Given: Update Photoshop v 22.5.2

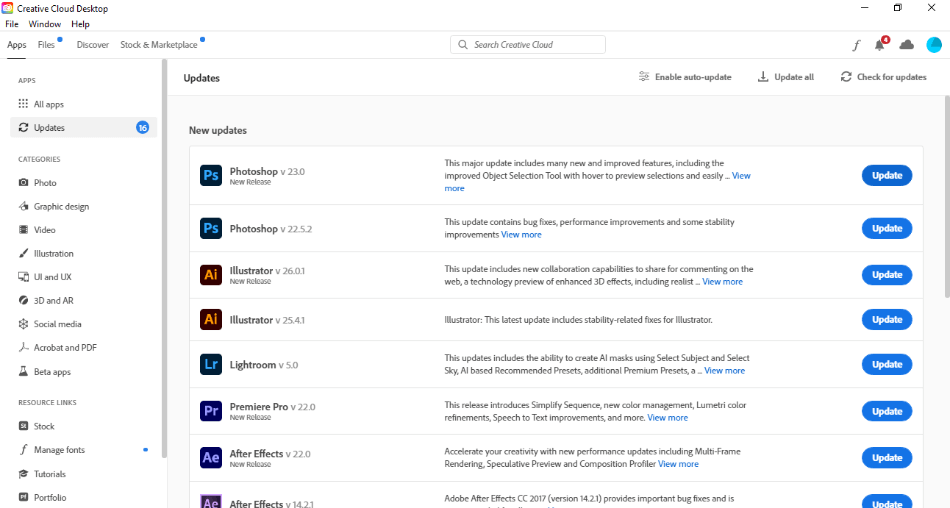Looking at the screenshot, I should pyautogui.click(x=887, y=229).
